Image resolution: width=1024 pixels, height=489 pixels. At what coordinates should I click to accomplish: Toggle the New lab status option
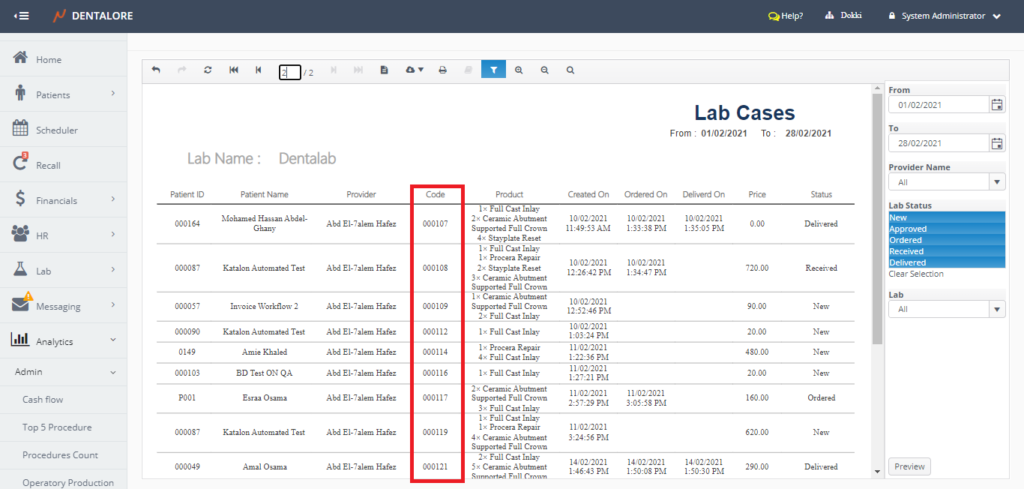pos(945,217)
